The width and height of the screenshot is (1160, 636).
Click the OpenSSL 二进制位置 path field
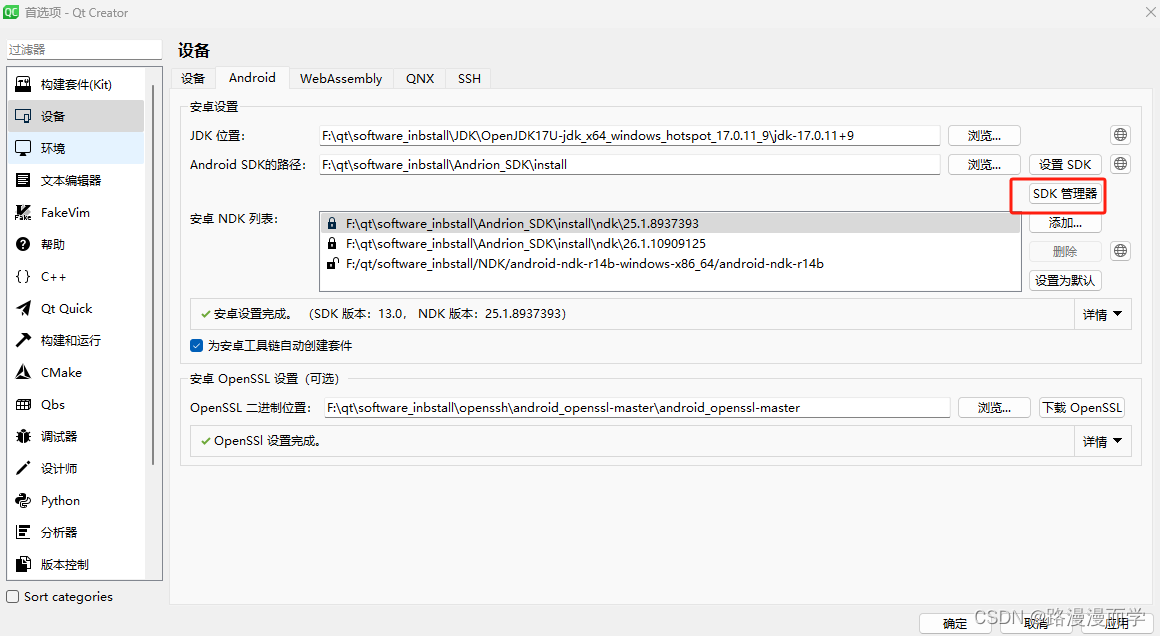tap(637, 407)
